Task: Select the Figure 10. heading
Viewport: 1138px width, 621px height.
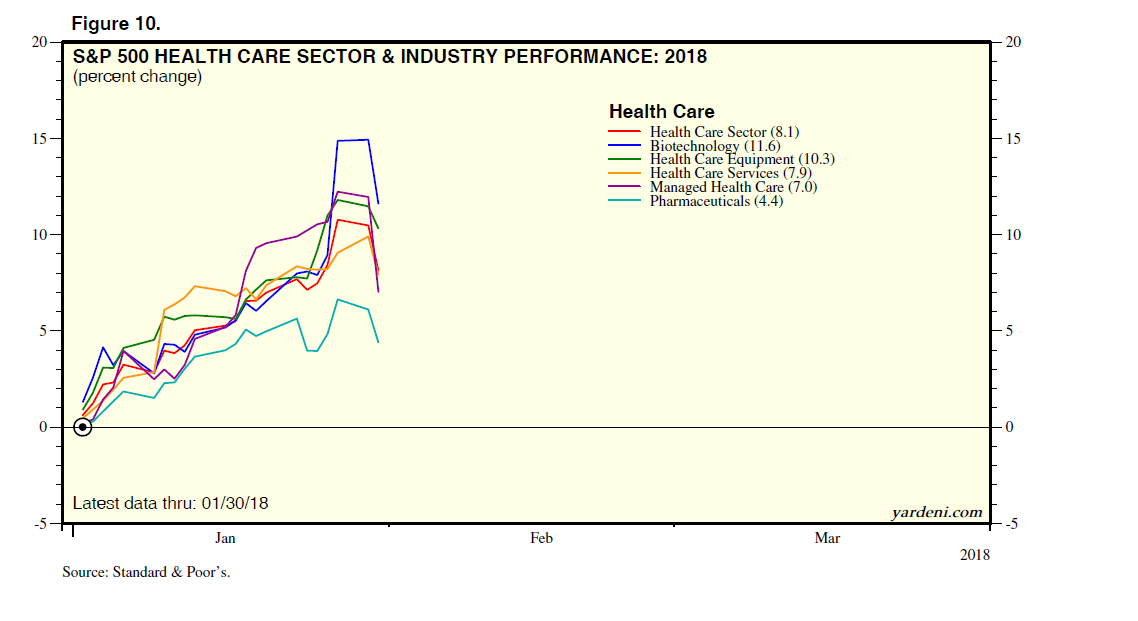Action: [116, 23]
